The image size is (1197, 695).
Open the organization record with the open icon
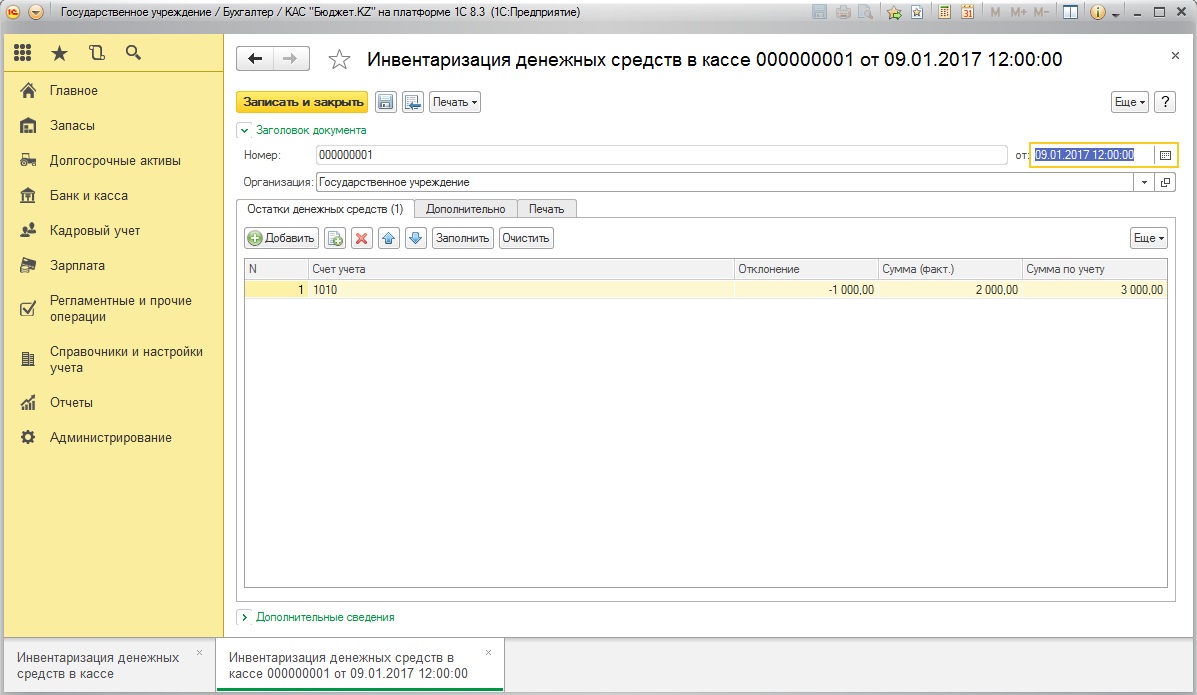[1165, 183]
